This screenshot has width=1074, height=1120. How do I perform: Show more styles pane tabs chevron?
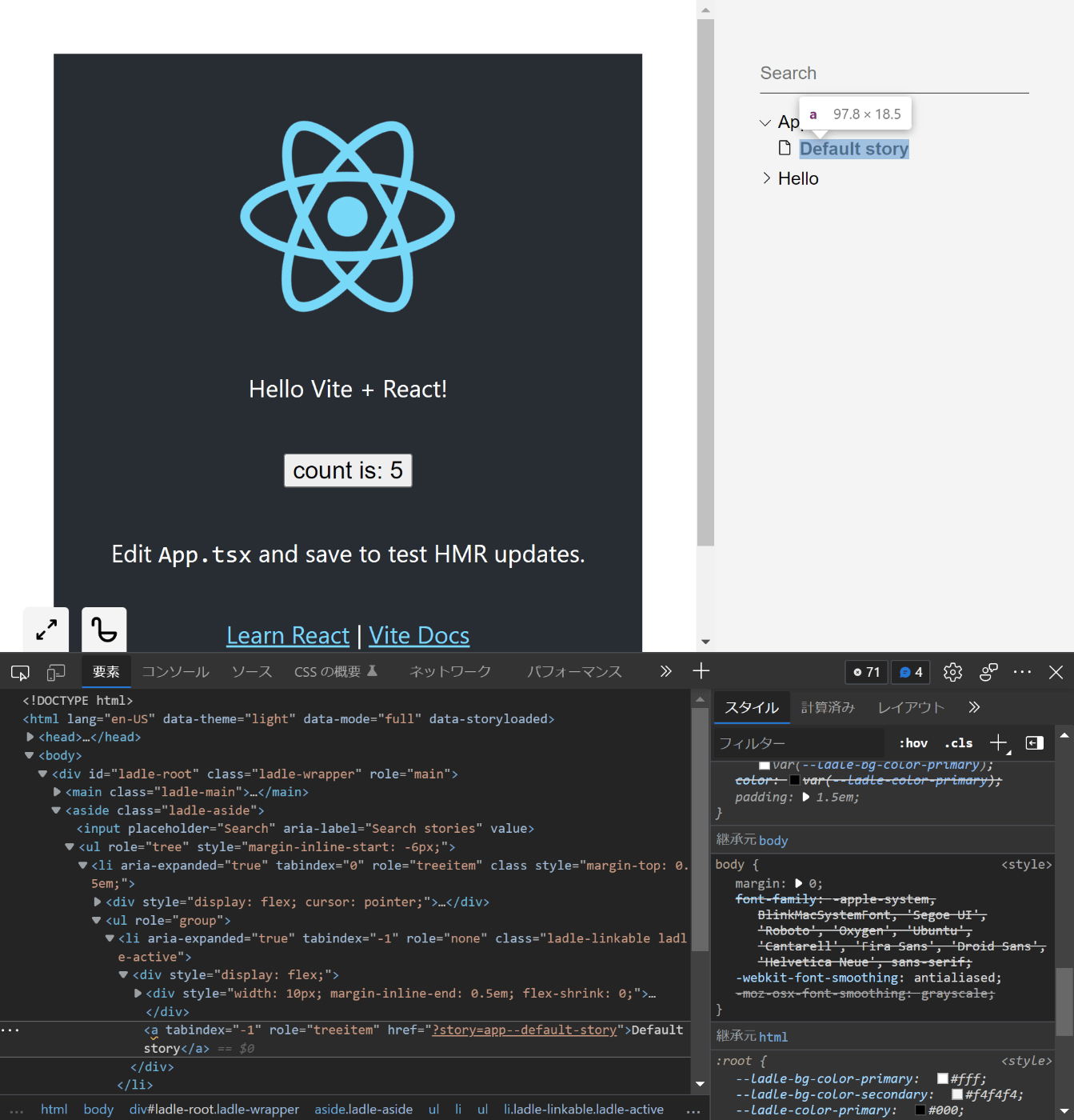tap(973, 707)
